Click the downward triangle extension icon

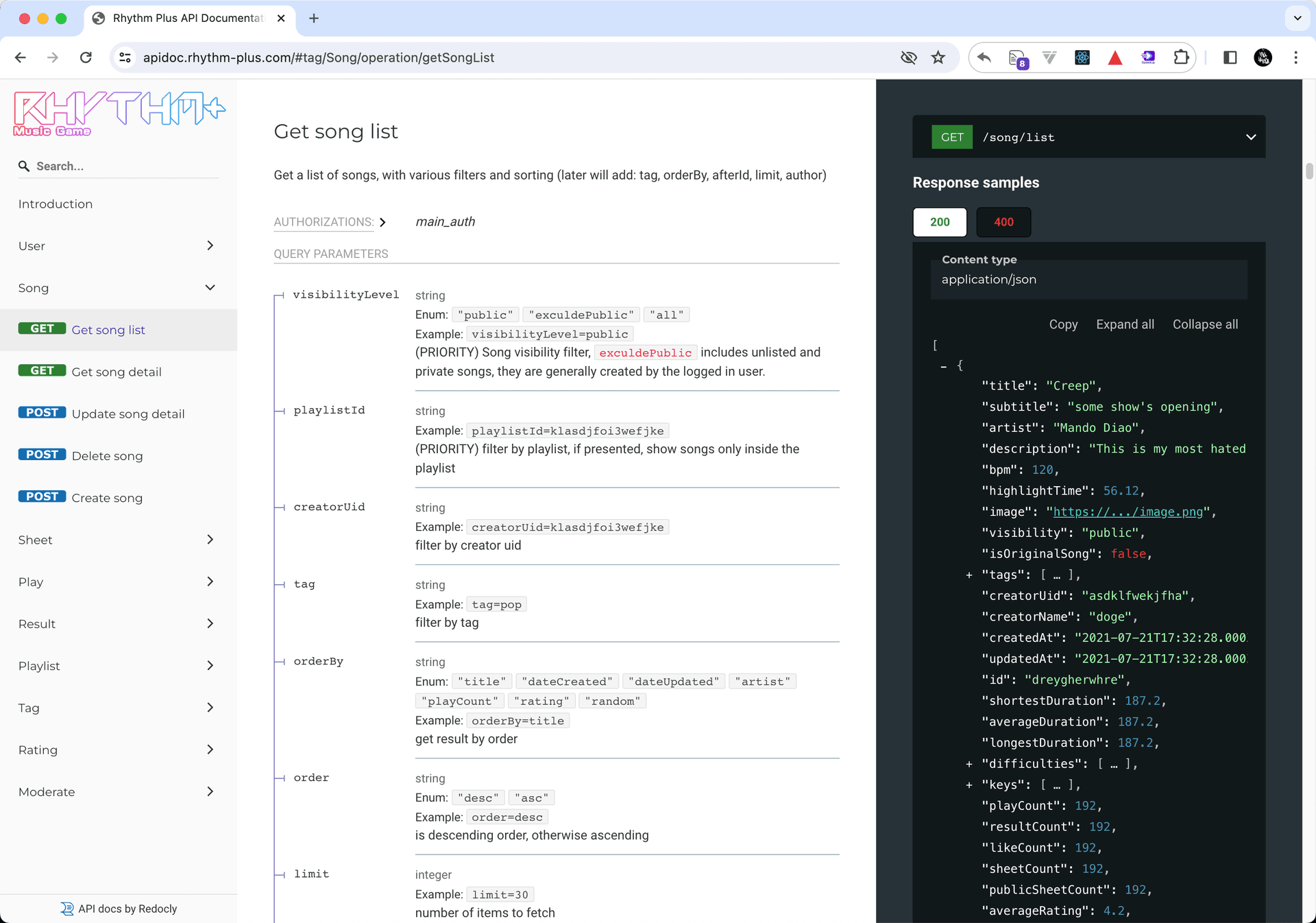(x=1049, y=58)
